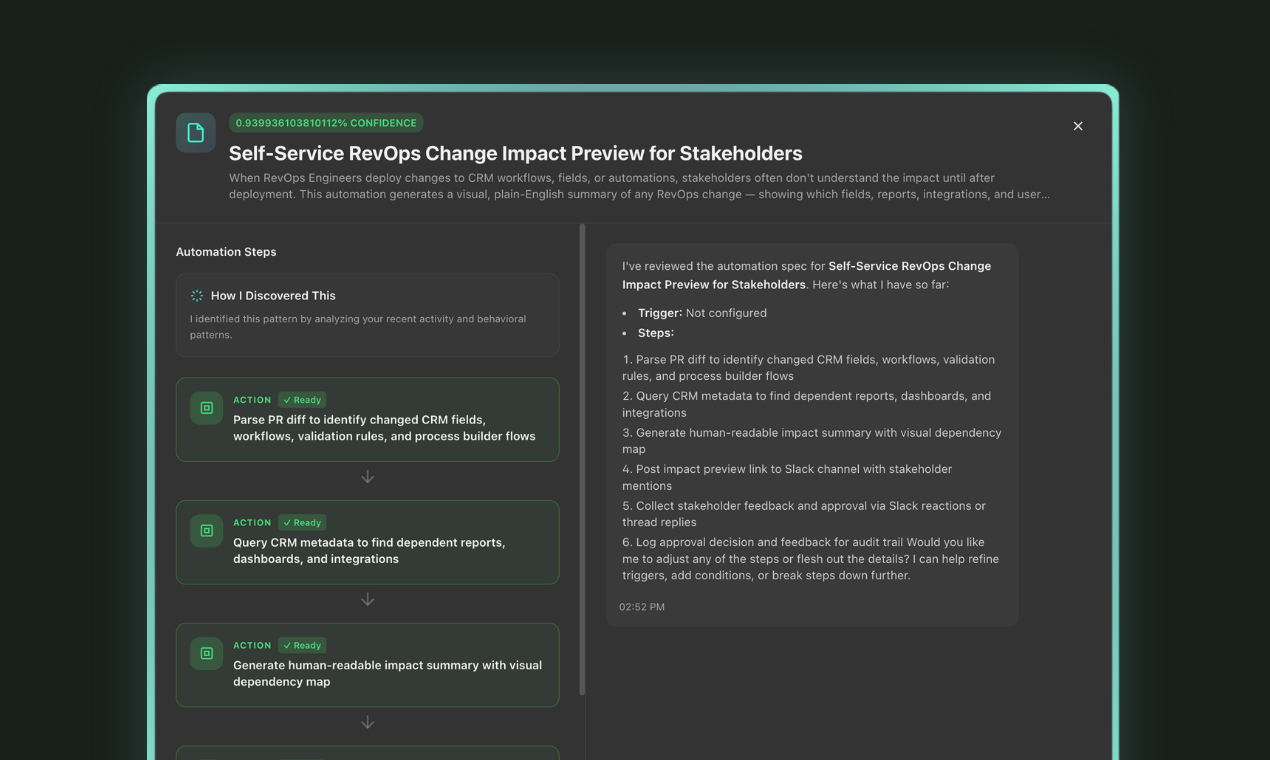Click the action icon on the Generate impact summary step
1270x760 pixels.
click(206, 653)
